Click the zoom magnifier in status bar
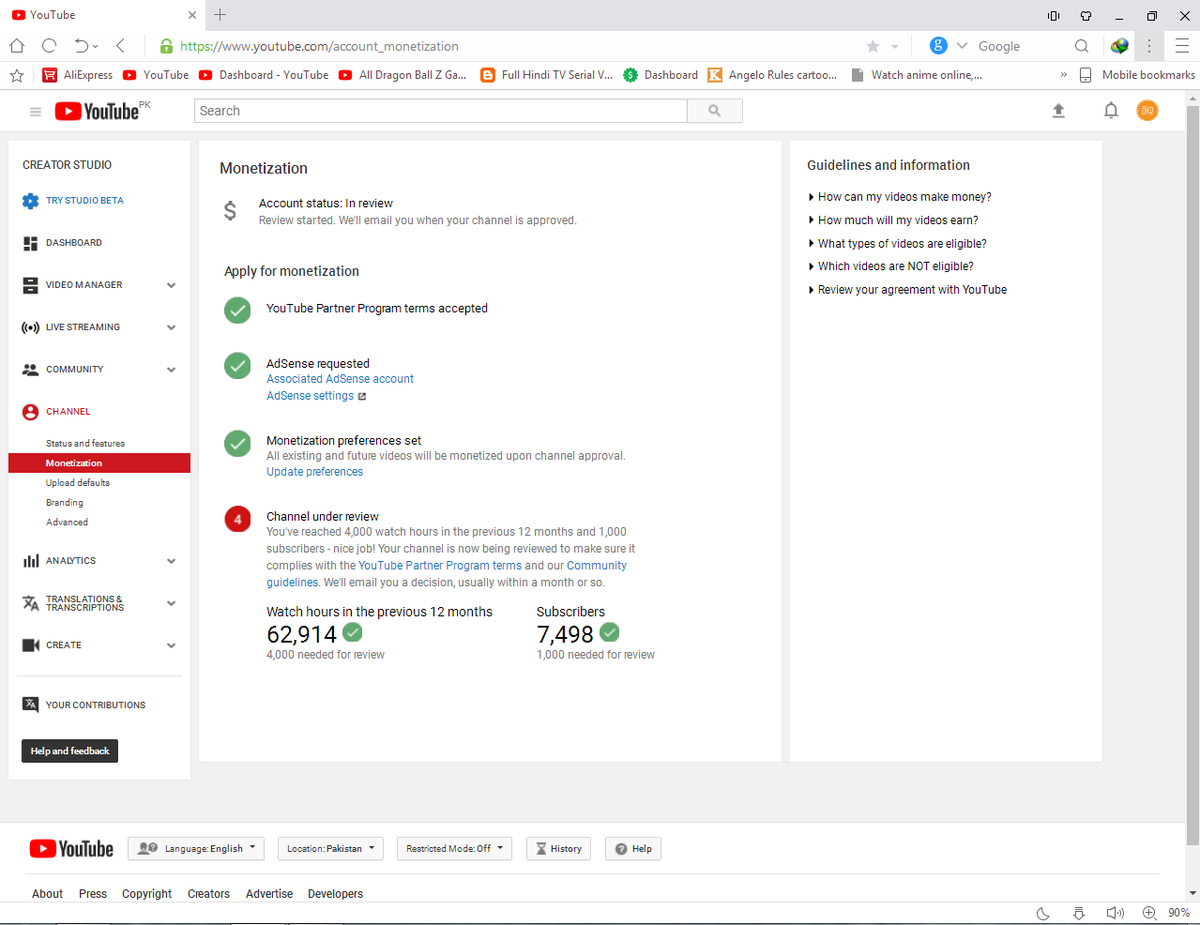Viewport: 1200px width, 925px height. [x=1149, y=913]
